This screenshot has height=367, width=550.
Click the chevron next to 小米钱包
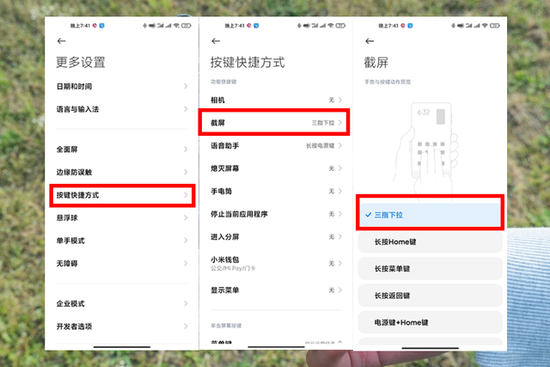coord(340,263)
